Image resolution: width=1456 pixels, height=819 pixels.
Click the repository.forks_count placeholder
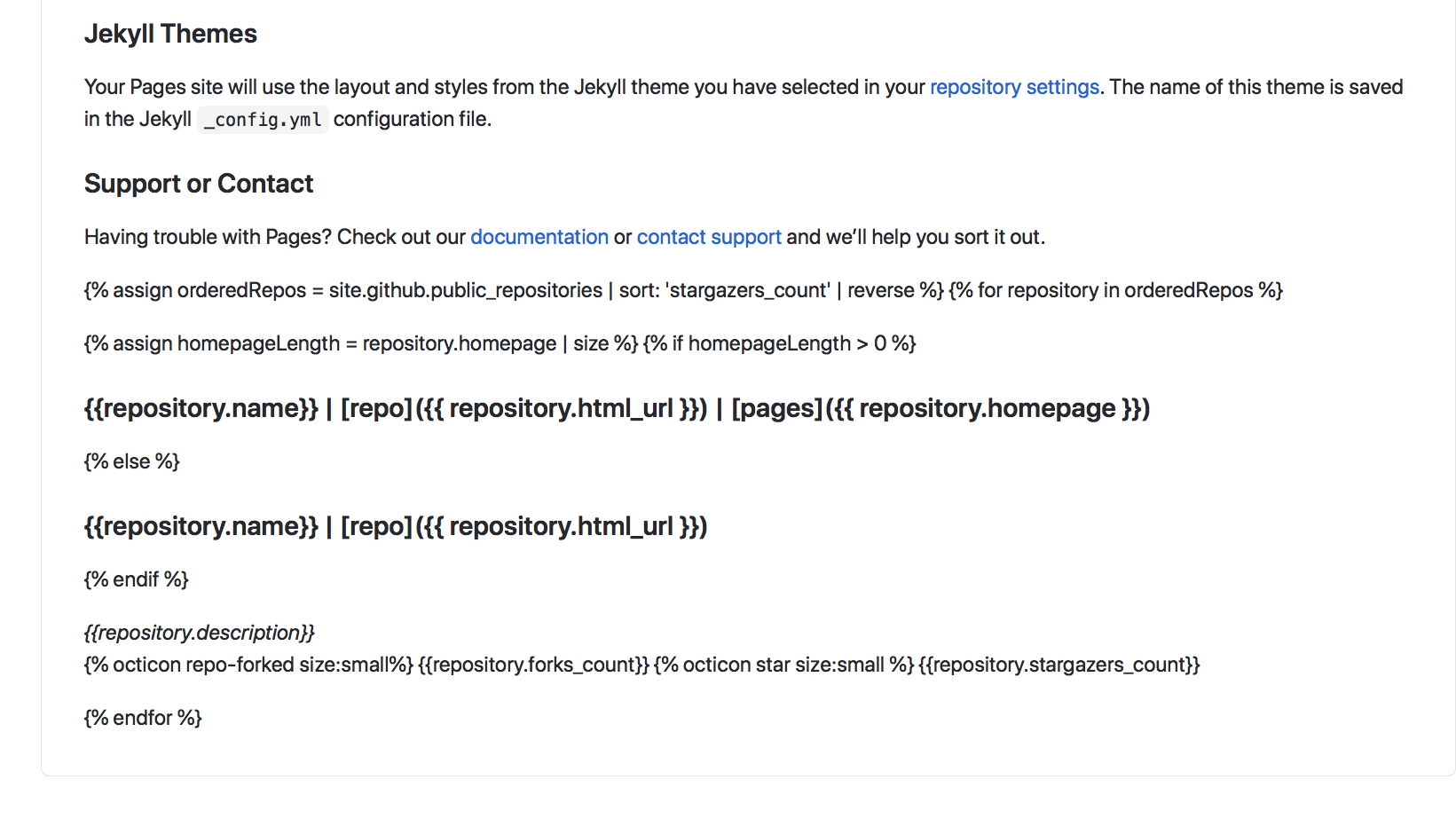(533, 665)
